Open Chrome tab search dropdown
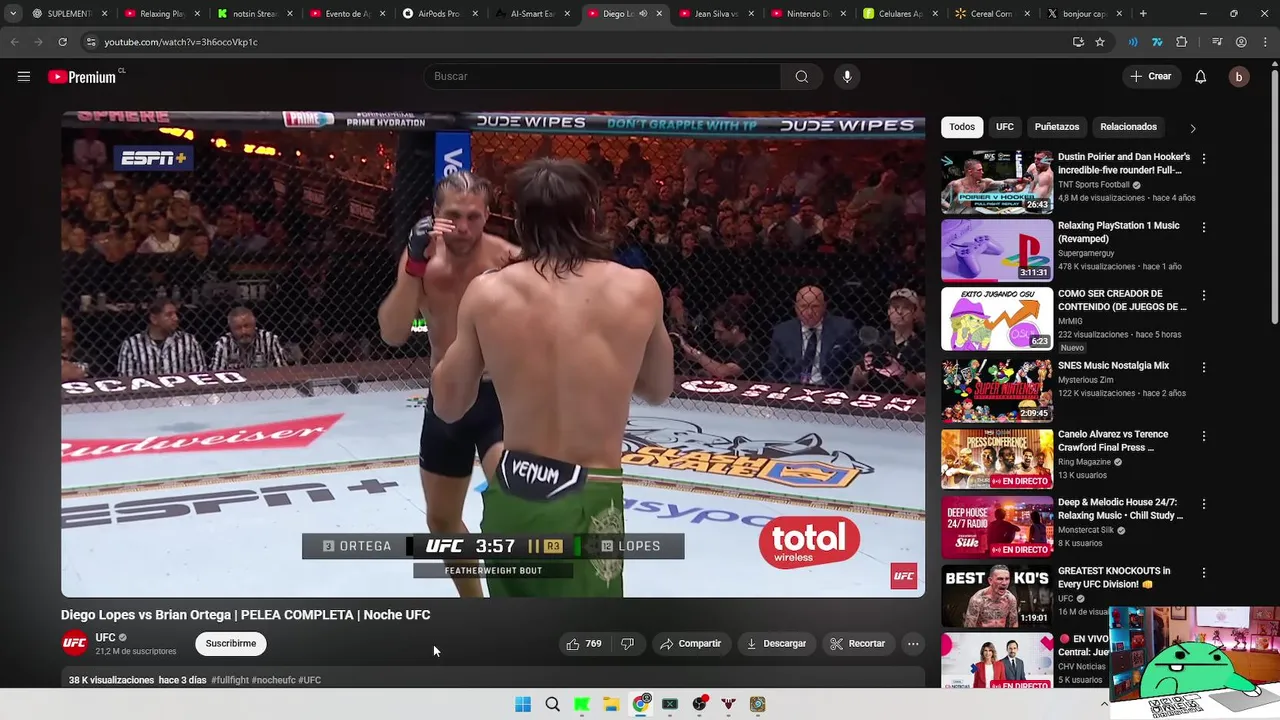Viewport: 1280px width, 720px height. 13,14
